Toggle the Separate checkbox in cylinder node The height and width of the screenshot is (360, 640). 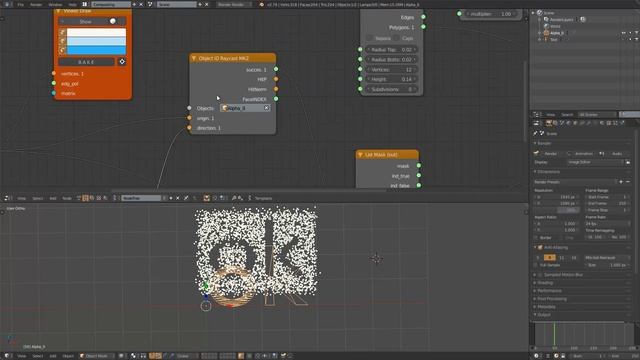369,38
